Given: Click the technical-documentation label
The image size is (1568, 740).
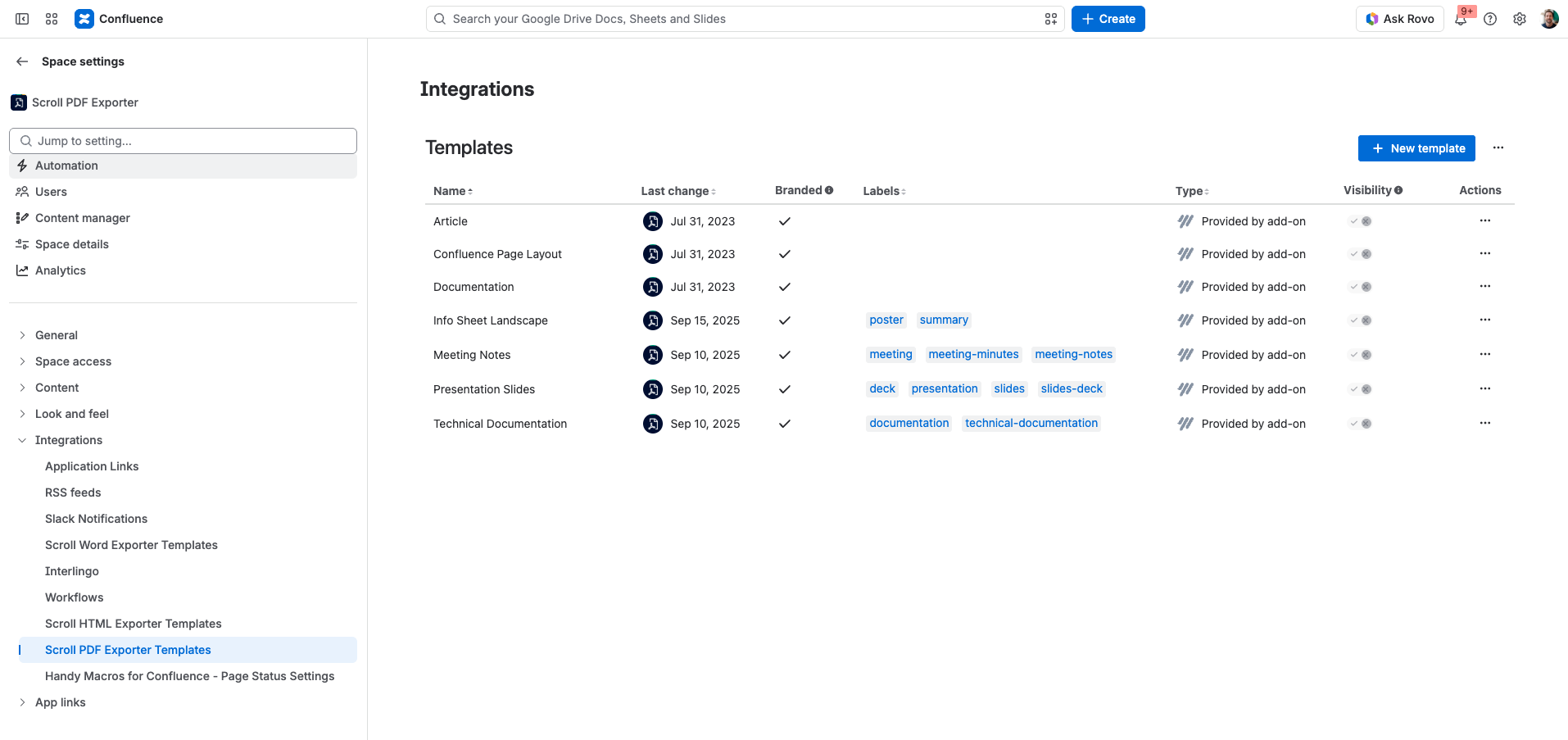Looking at the screenshot, I should 1031,423.
